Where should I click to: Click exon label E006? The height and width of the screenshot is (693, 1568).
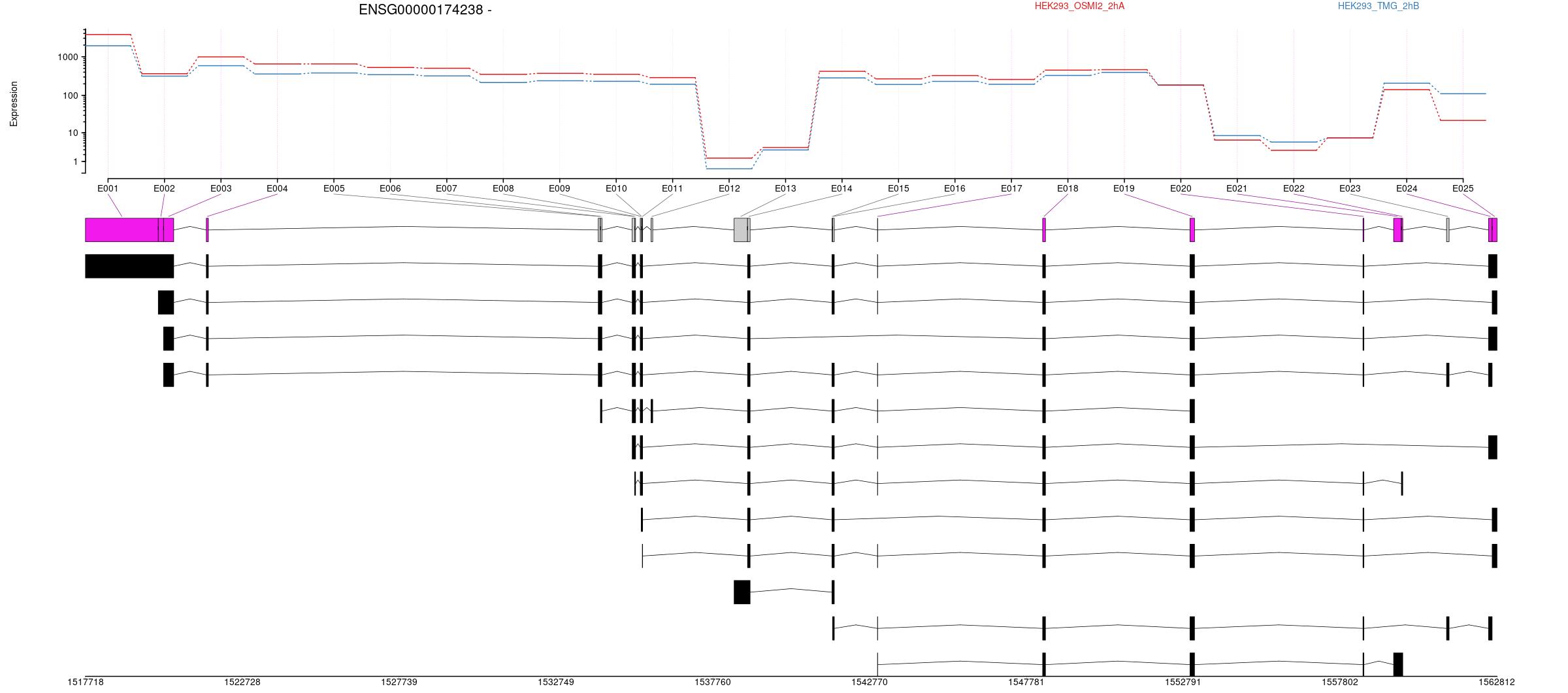pos(390,188)
